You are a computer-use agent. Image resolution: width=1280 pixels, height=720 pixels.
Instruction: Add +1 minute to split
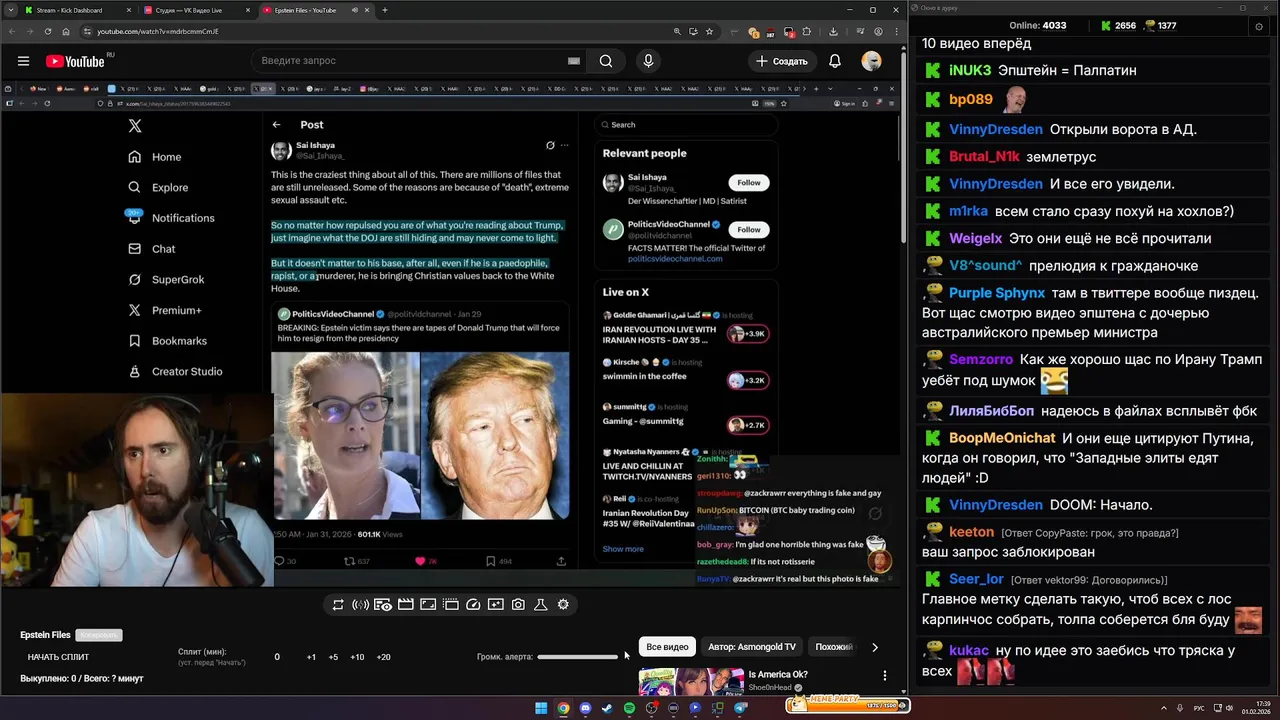[311, 657]
